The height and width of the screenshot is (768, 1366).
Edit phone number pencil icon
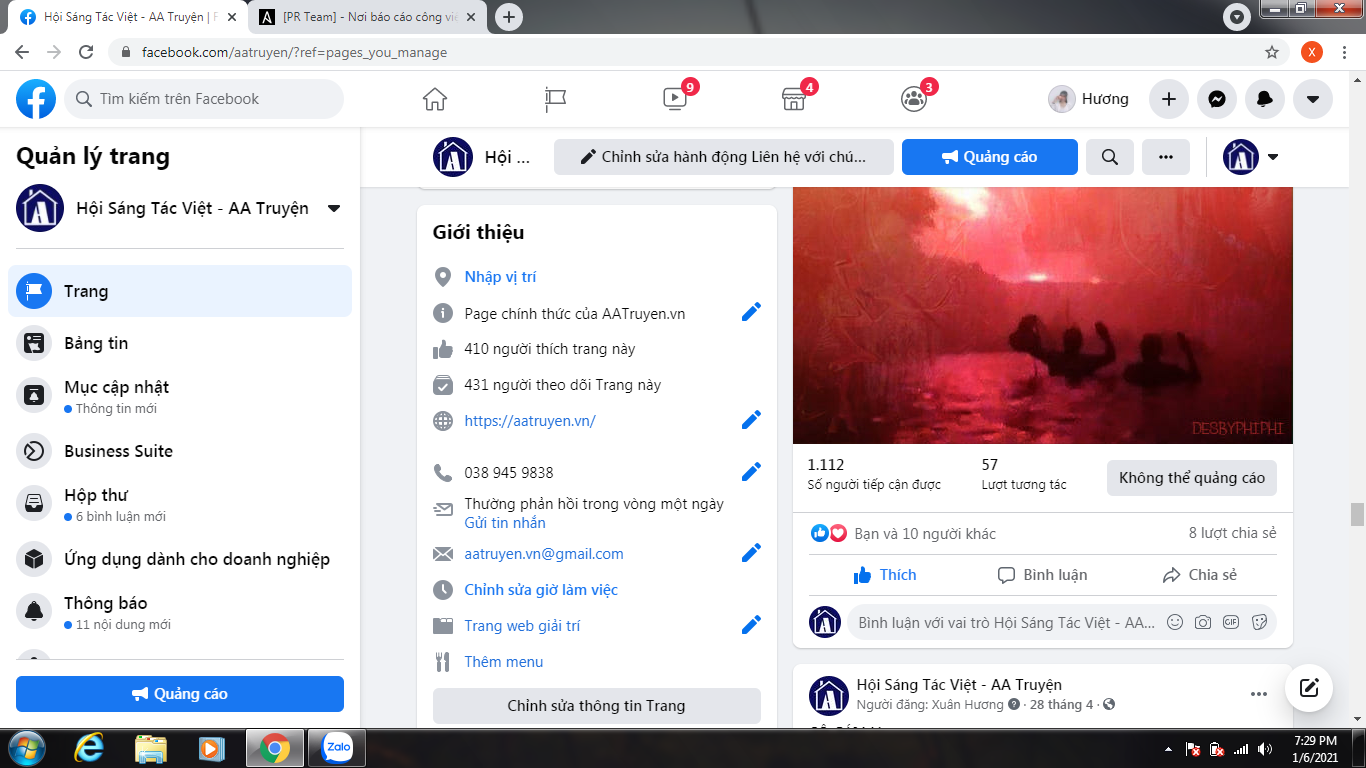751,472
